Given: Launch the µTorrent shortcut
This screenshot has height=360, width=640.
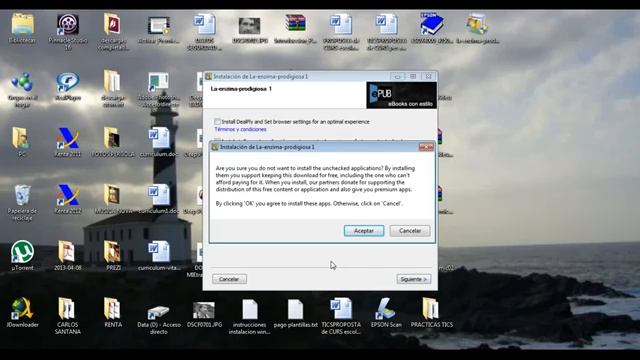Looking at the screenshot, I should click(22, 256).
